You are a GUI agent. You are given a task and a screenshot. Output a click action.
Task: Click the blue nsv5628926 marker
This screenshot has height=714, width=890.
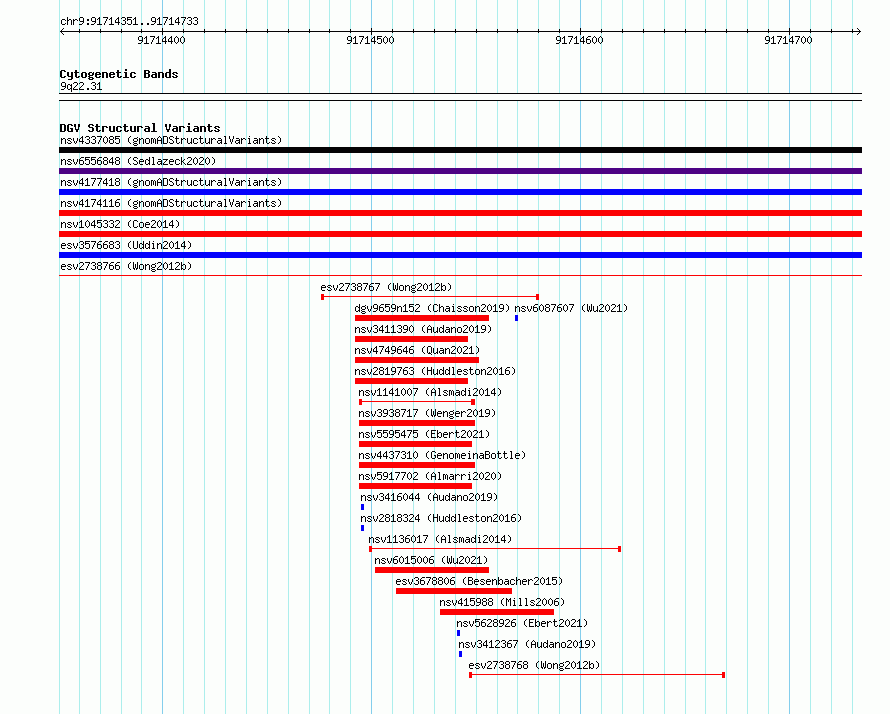point(459,633)
